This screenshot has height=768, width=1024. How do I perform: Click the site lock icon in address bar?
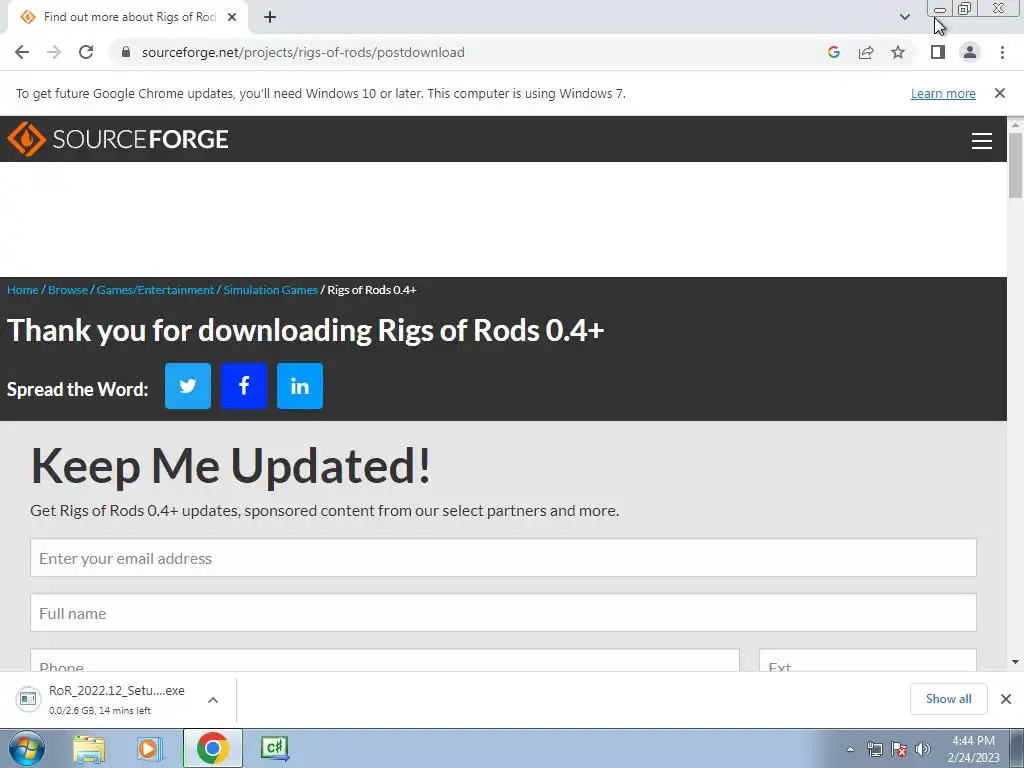[x=126, y=52]
